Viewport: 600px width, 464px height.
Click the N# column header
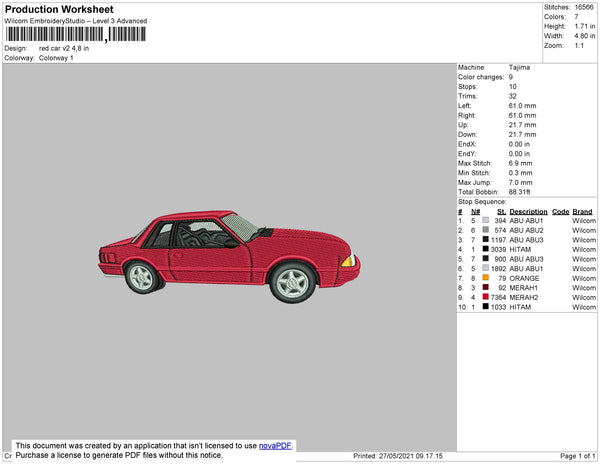[x=475, y=212]
